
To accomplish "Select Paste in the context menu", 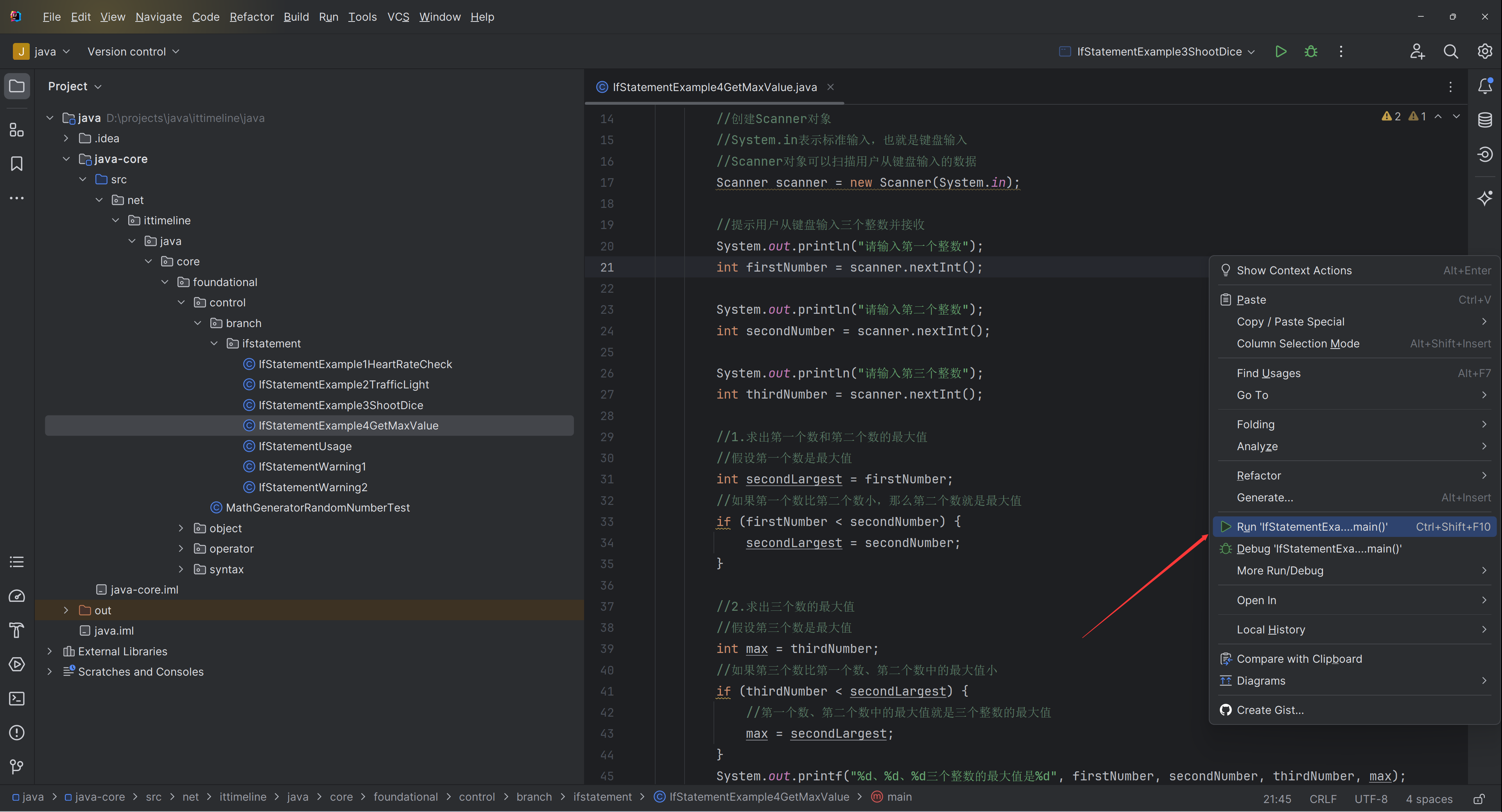I will tap(1355, 300).
